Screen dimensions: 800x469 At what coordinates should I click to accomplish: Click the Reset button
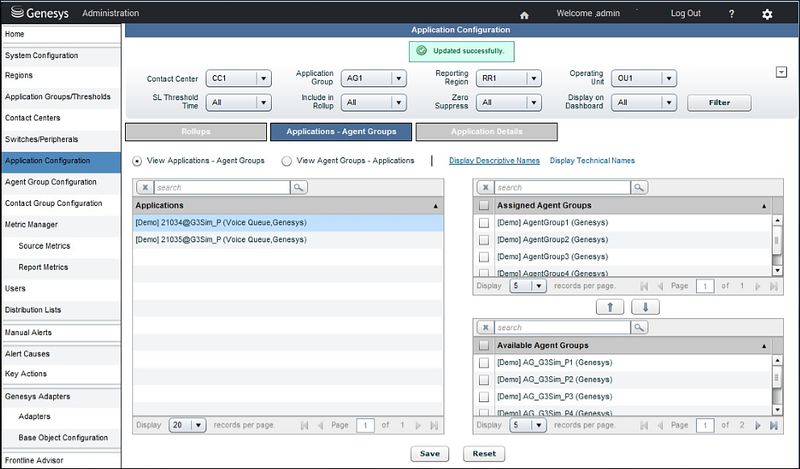[484, 454]
